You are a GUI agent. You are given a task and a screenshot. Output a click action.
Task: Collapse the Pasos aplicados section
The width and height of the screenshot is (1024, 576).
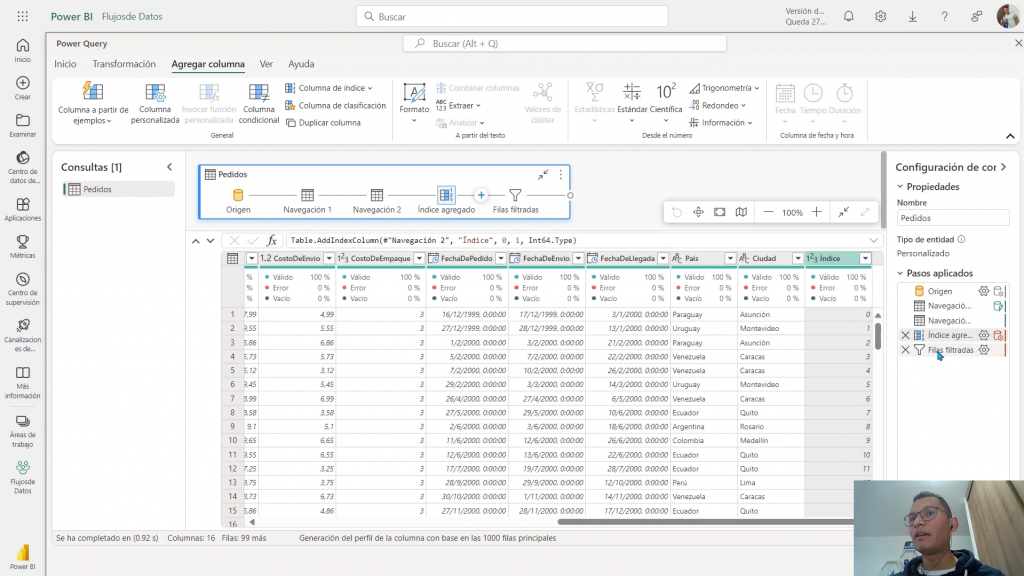(x=900, y=273)
